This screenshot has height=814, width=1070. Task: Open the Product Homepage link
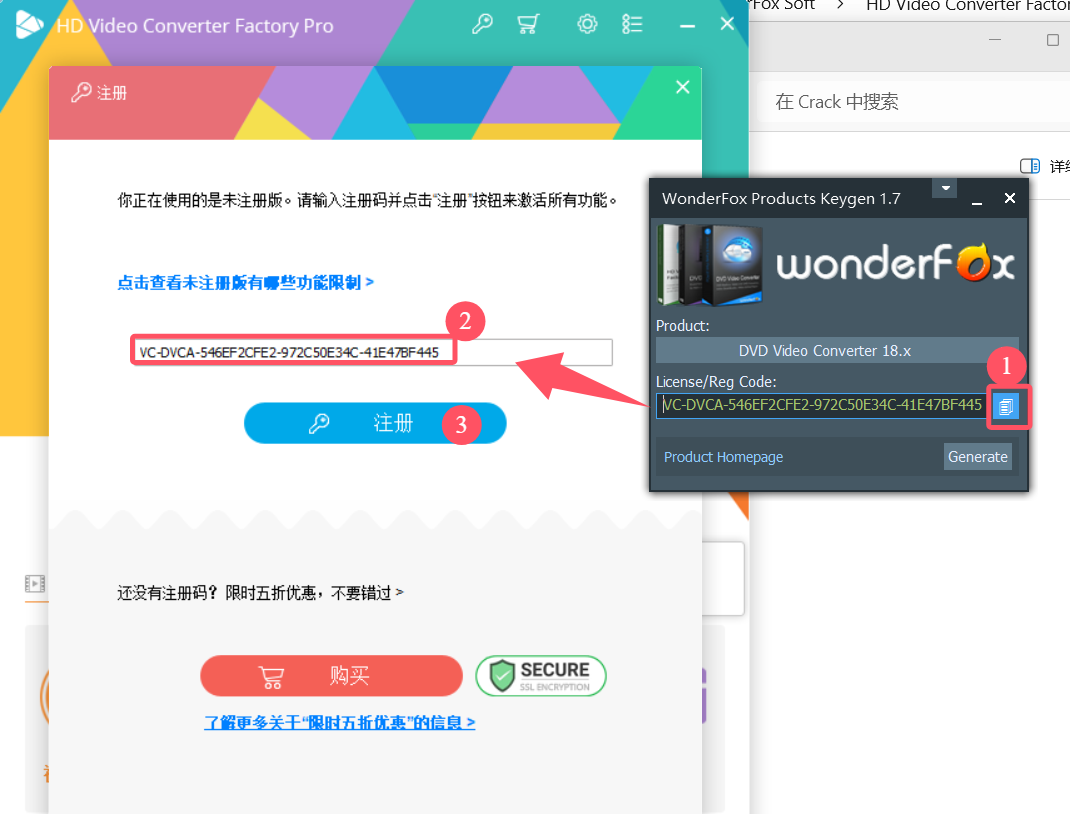[723, 457]
